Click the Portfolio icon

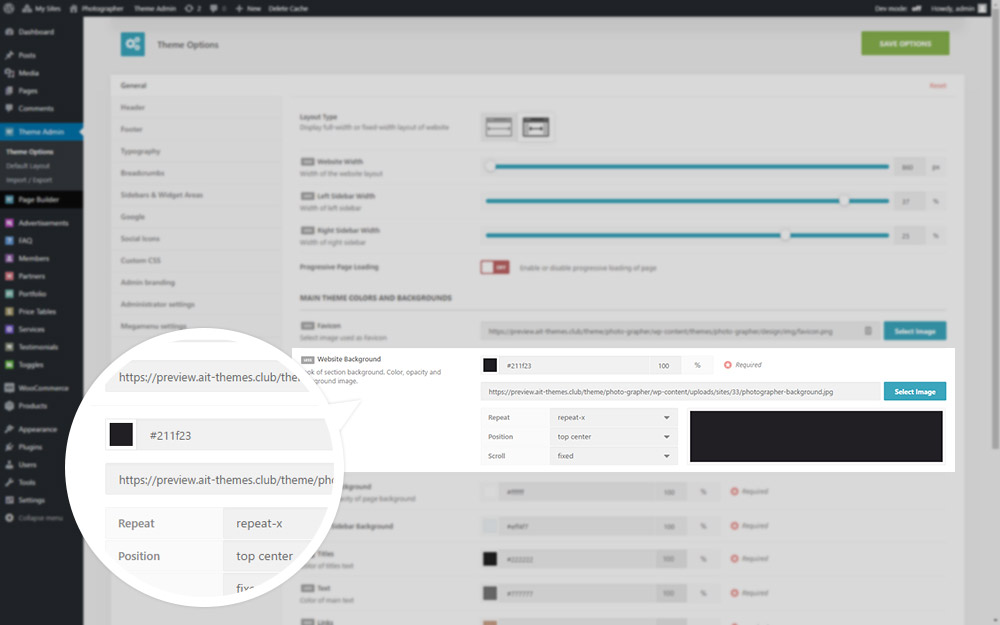9,294
